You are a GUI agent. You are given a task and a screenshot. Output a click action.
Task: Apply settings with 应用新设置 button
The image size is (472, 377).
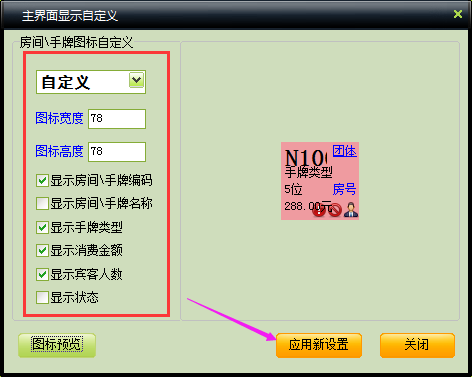coord(319,345)
